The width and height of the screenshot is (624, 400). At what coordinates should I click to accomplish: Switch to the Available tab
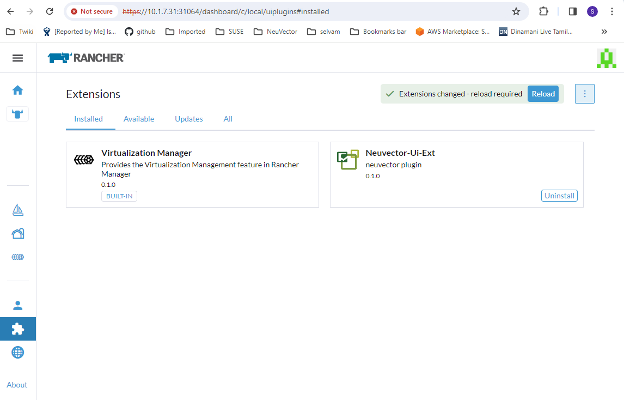tap(139, 119)
